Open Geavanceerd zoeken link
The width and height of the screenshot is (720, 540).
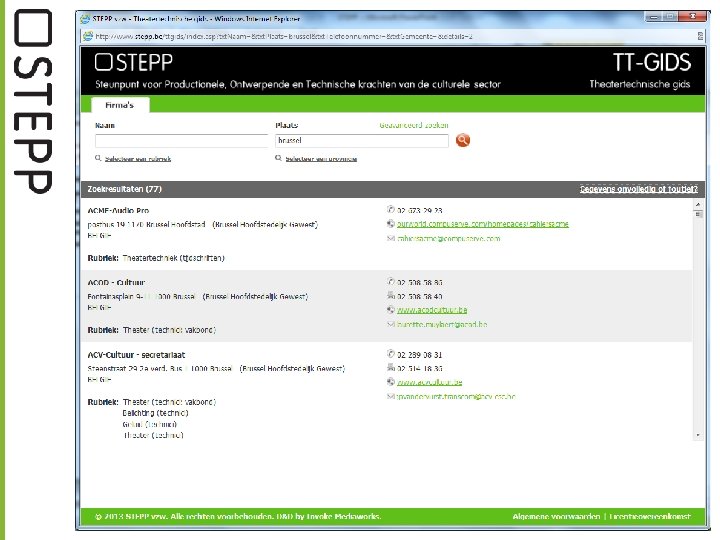pyautogui.click(x=414, y=125)
